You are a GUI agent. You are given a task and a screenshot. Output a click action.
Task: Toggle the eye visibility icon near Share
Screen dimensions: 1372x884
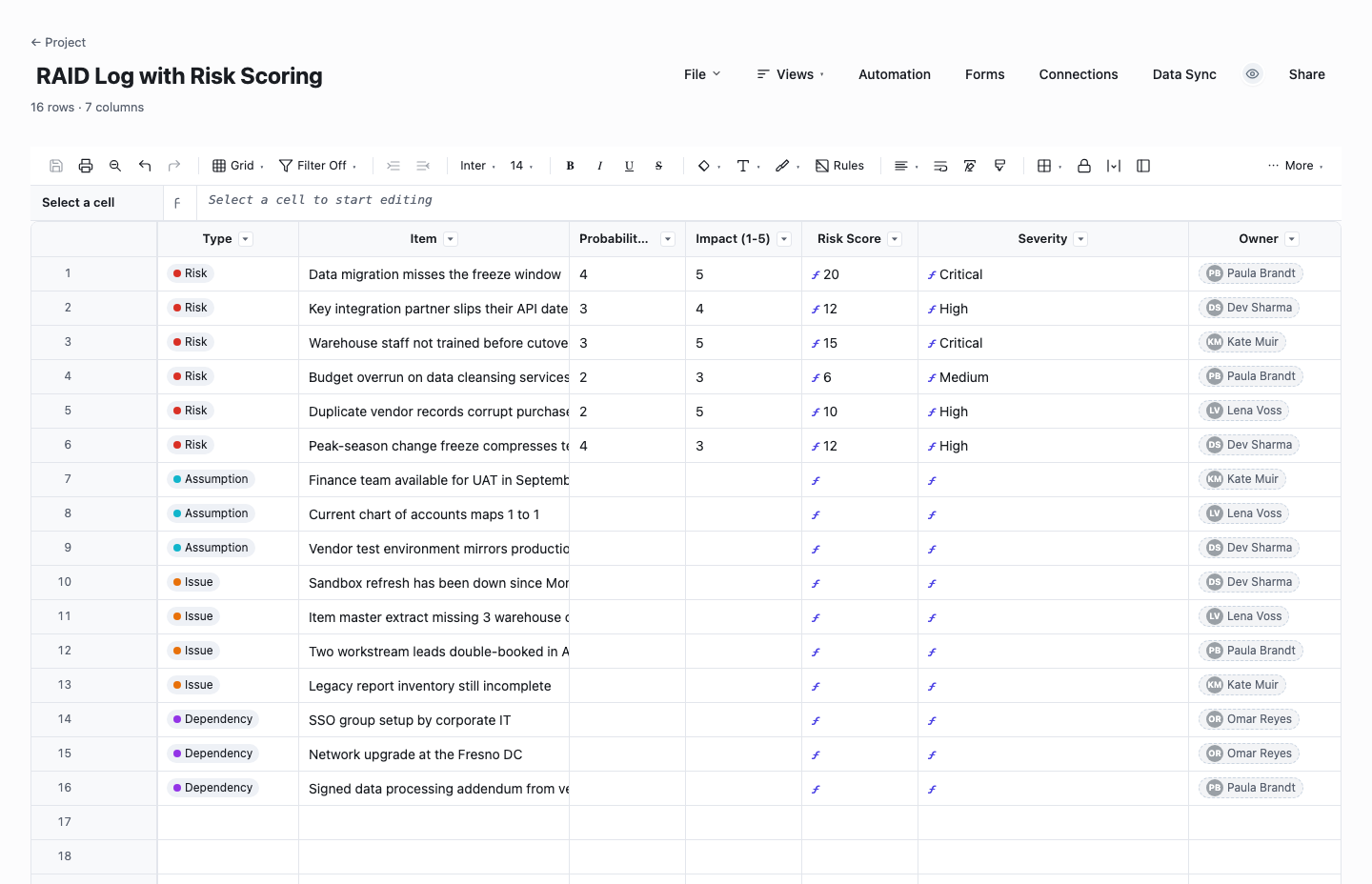(x=1253, y=74)
